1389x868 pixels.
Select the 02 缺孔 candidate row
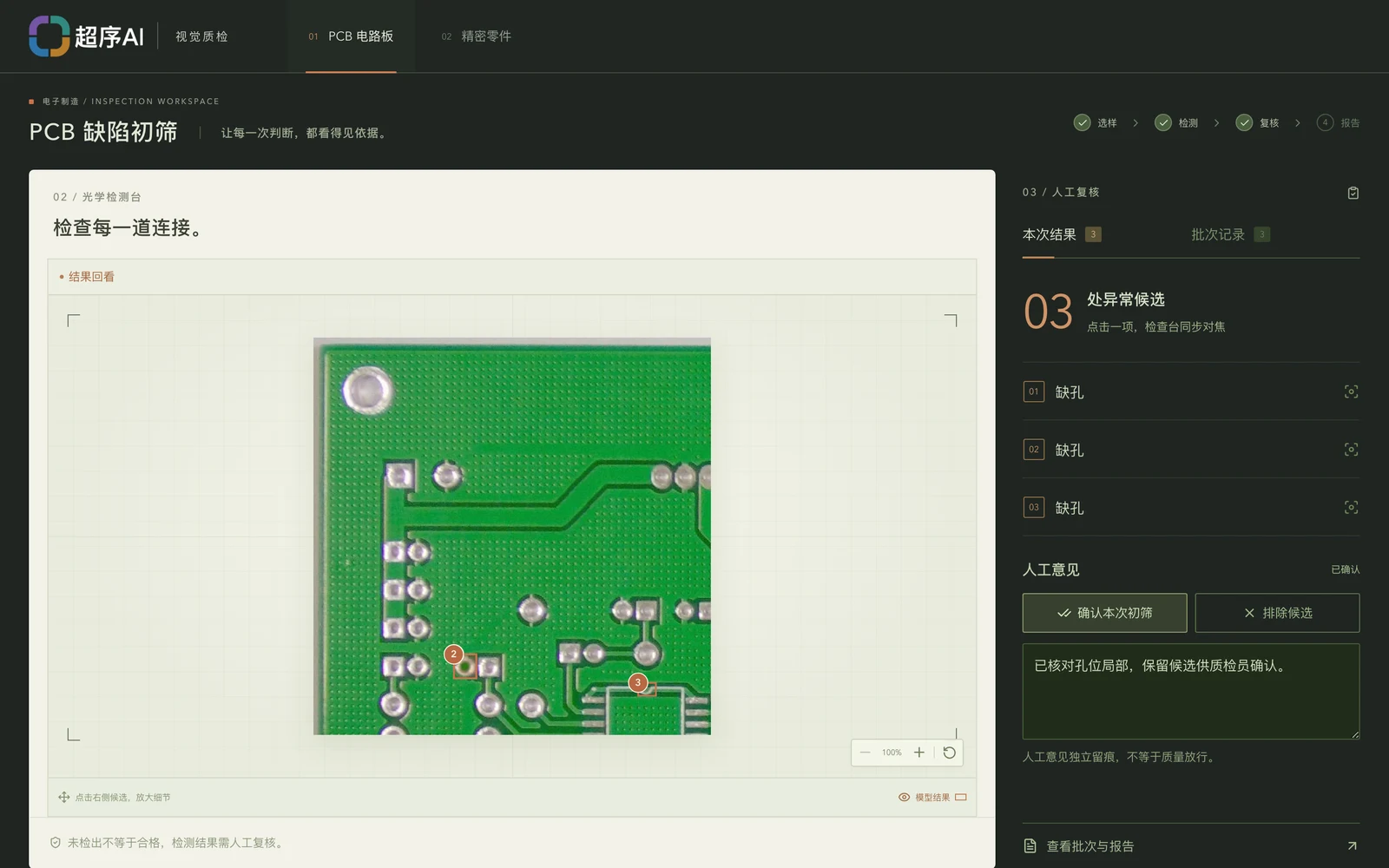[1191, 450]
